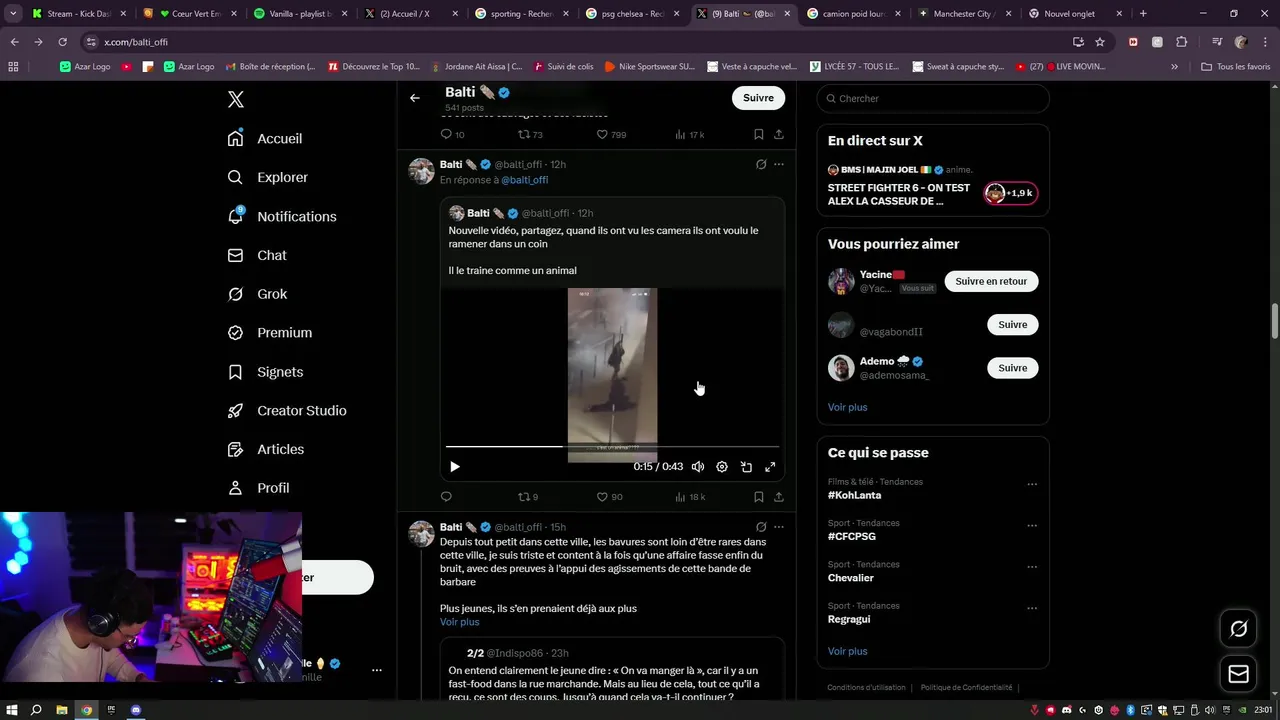This screenshot has height=720, width=1280.
Task: Open more options for Chevalier trend
Action: click(x=1032, y=567)
